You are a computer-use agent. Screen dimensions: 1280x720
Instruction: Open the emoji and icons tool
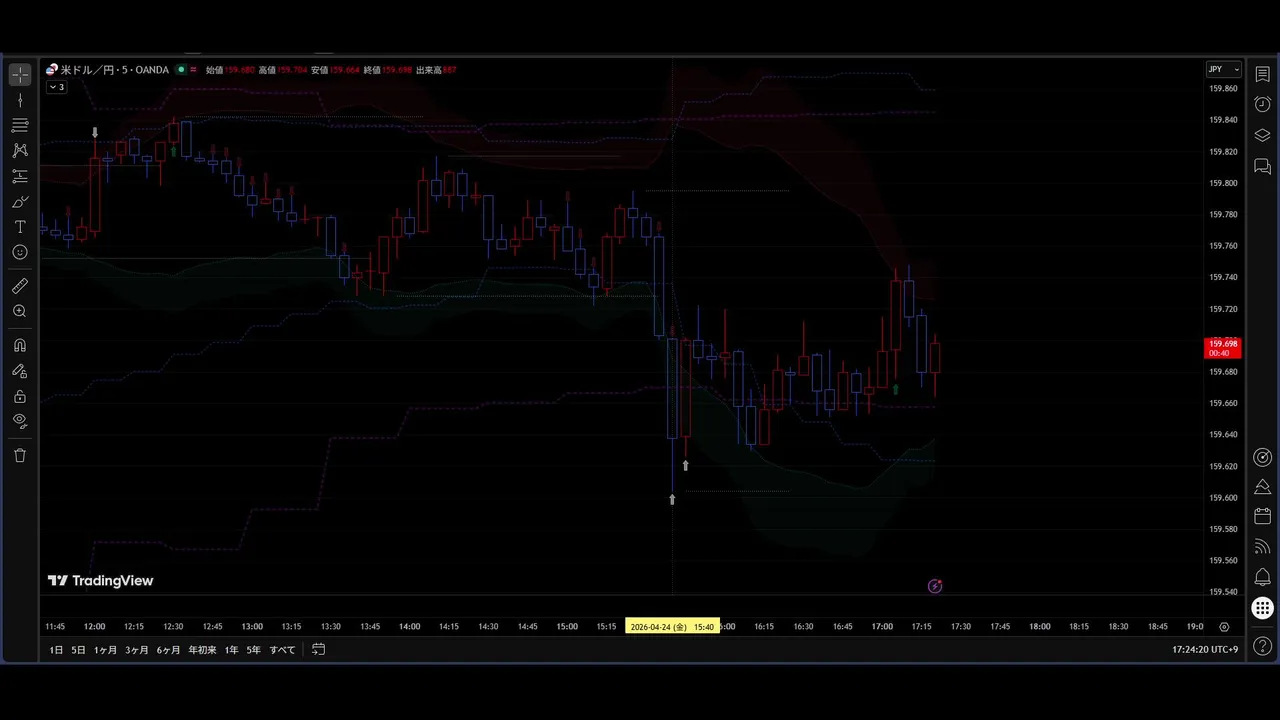[20, 253]
